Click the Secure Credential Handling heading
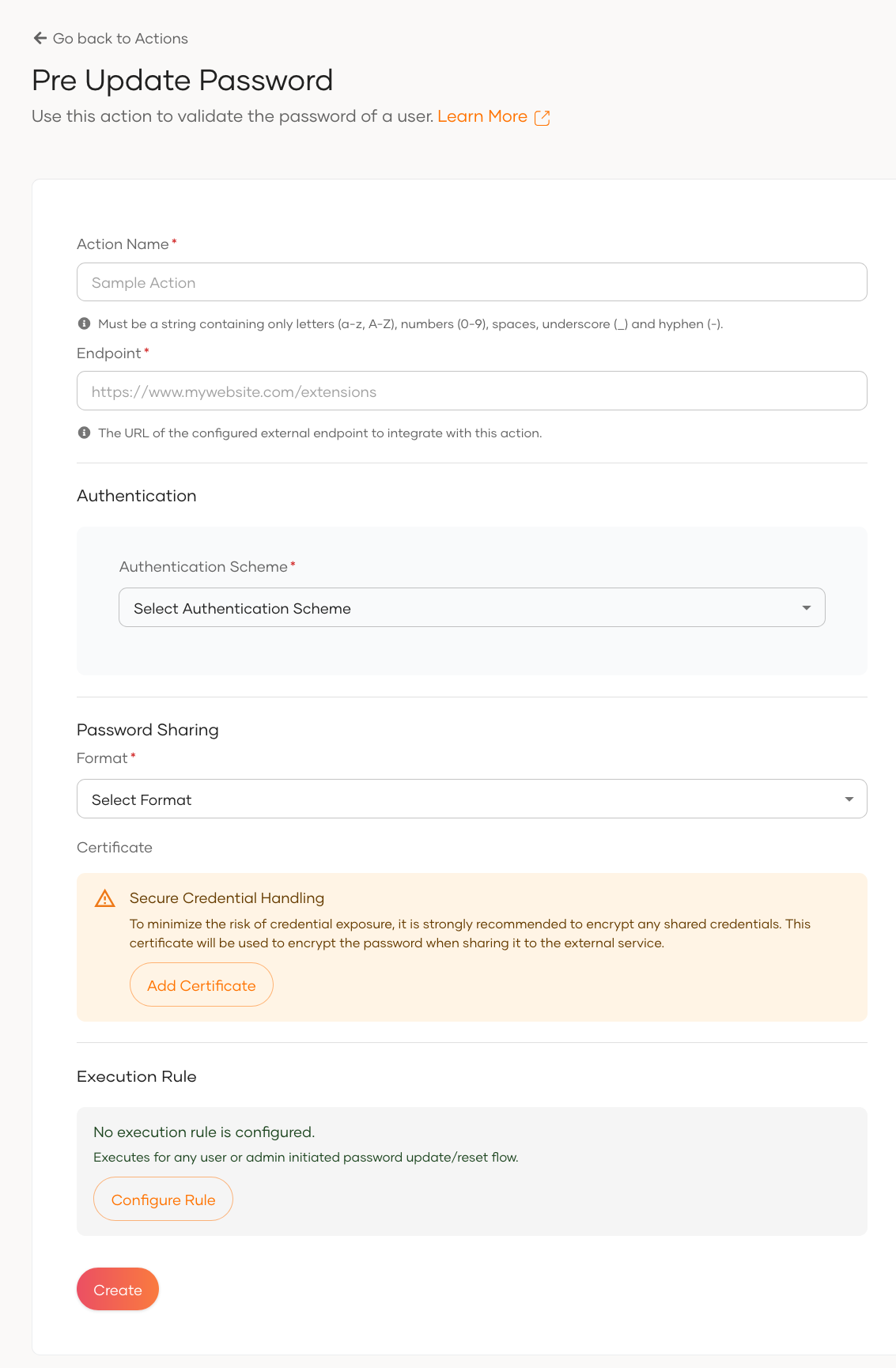Viewport: 896px width, 1368px height. (227, 898)
